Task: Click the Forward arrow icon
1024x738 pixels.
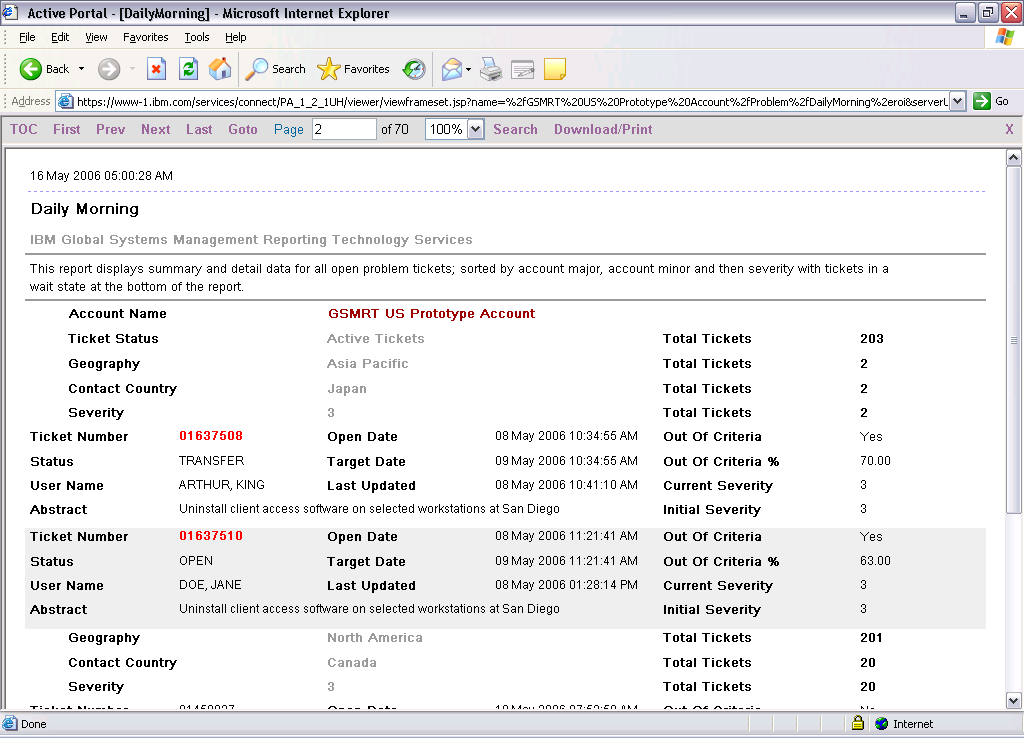Action: (109, 69)
